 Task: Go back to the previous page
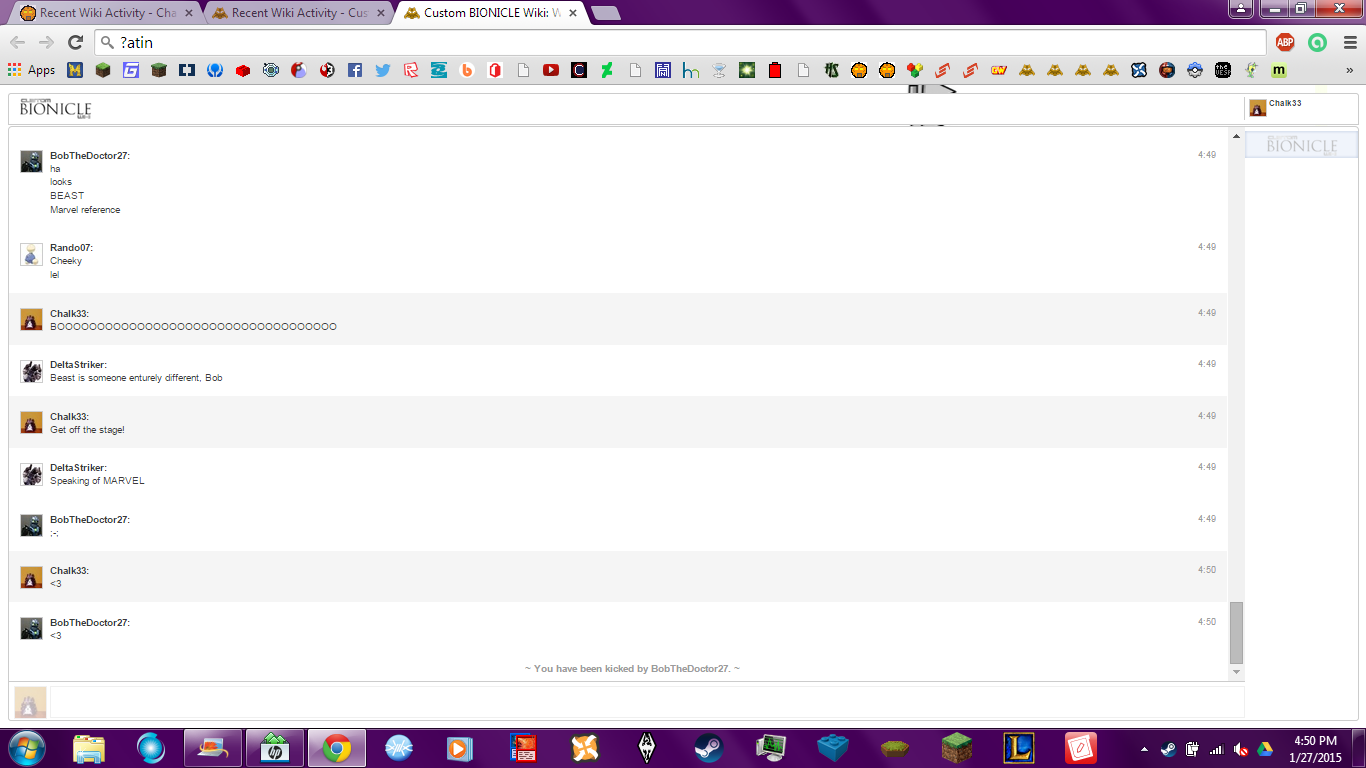pos(17,42)
